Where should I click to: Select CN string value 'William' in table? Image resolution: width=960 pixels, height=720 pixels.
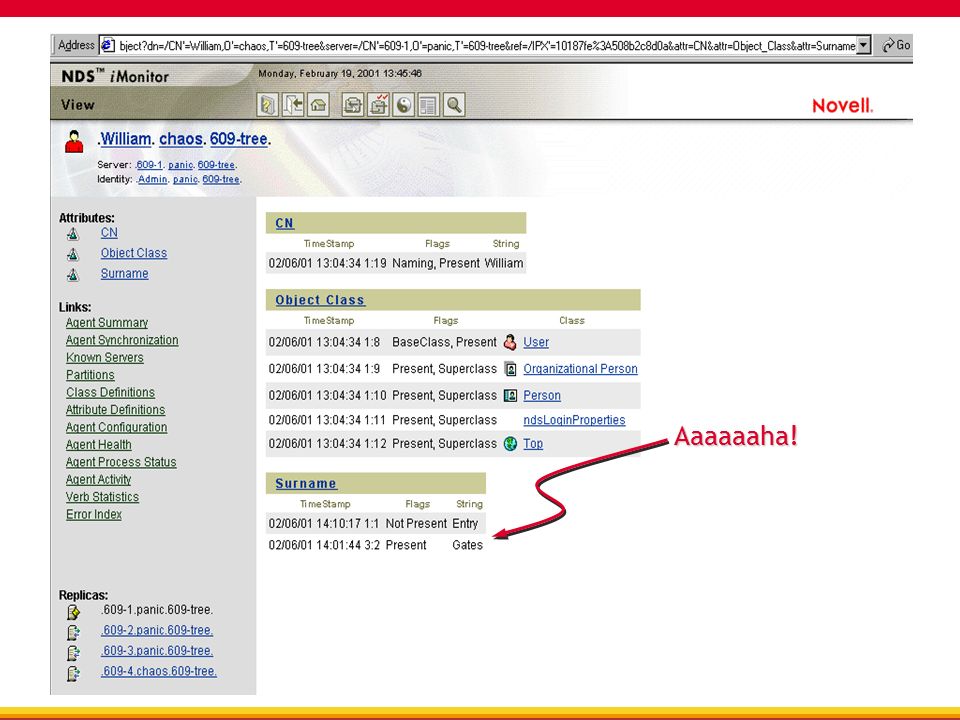(x=504, y=263)
